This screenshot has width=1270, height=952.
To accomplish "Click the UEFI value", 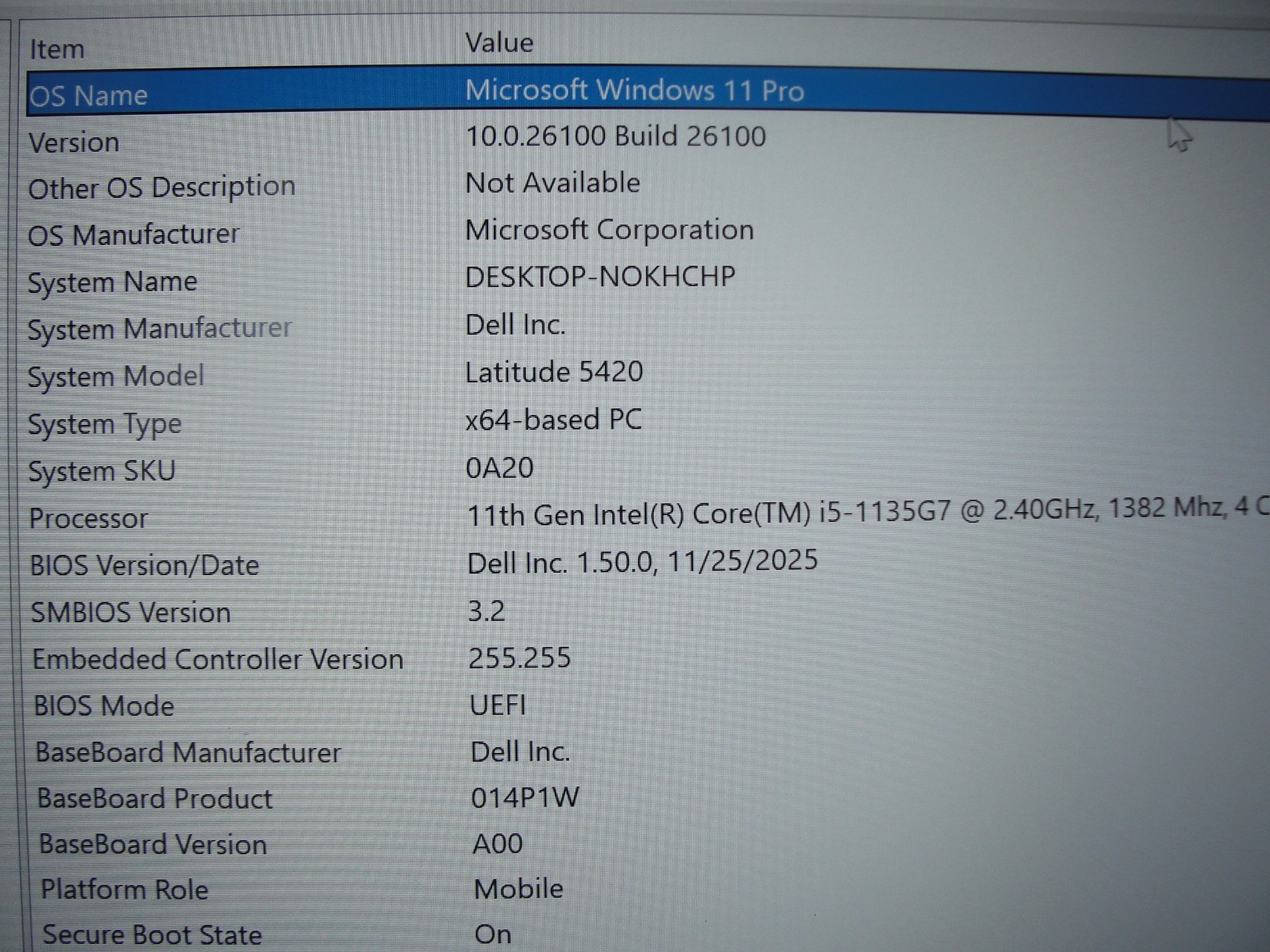I will point(498,704).
